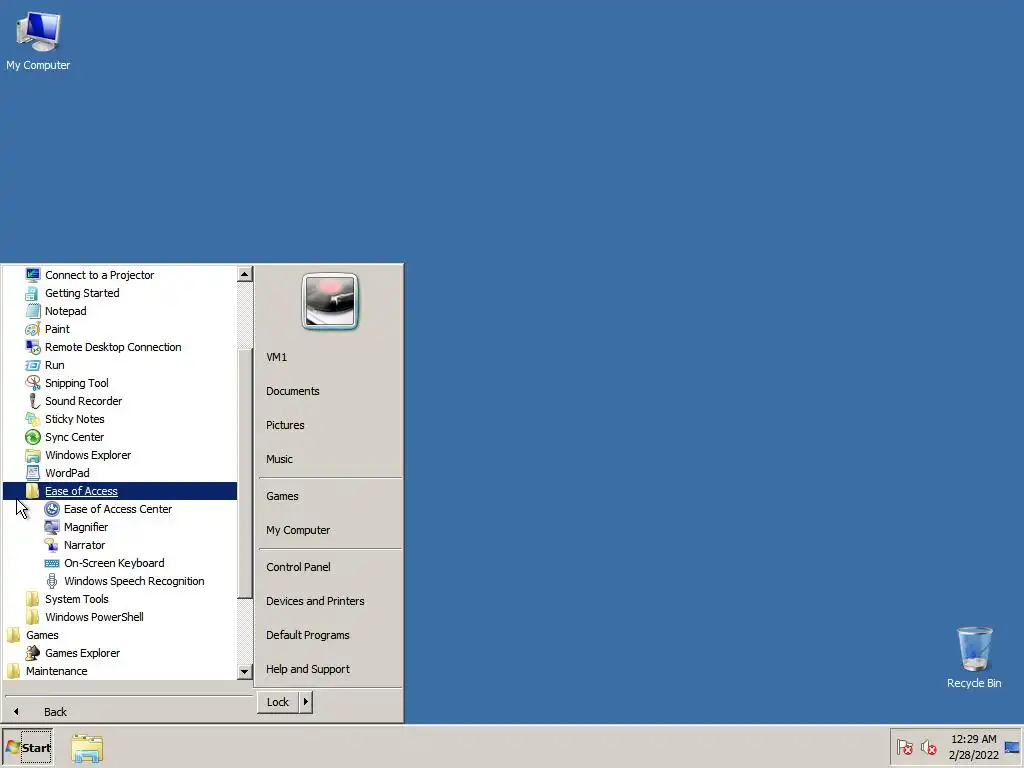The image size is (1024, 768).
Task: Open Sound Recorder microphone icon
Action: click(x=33, y=401)
